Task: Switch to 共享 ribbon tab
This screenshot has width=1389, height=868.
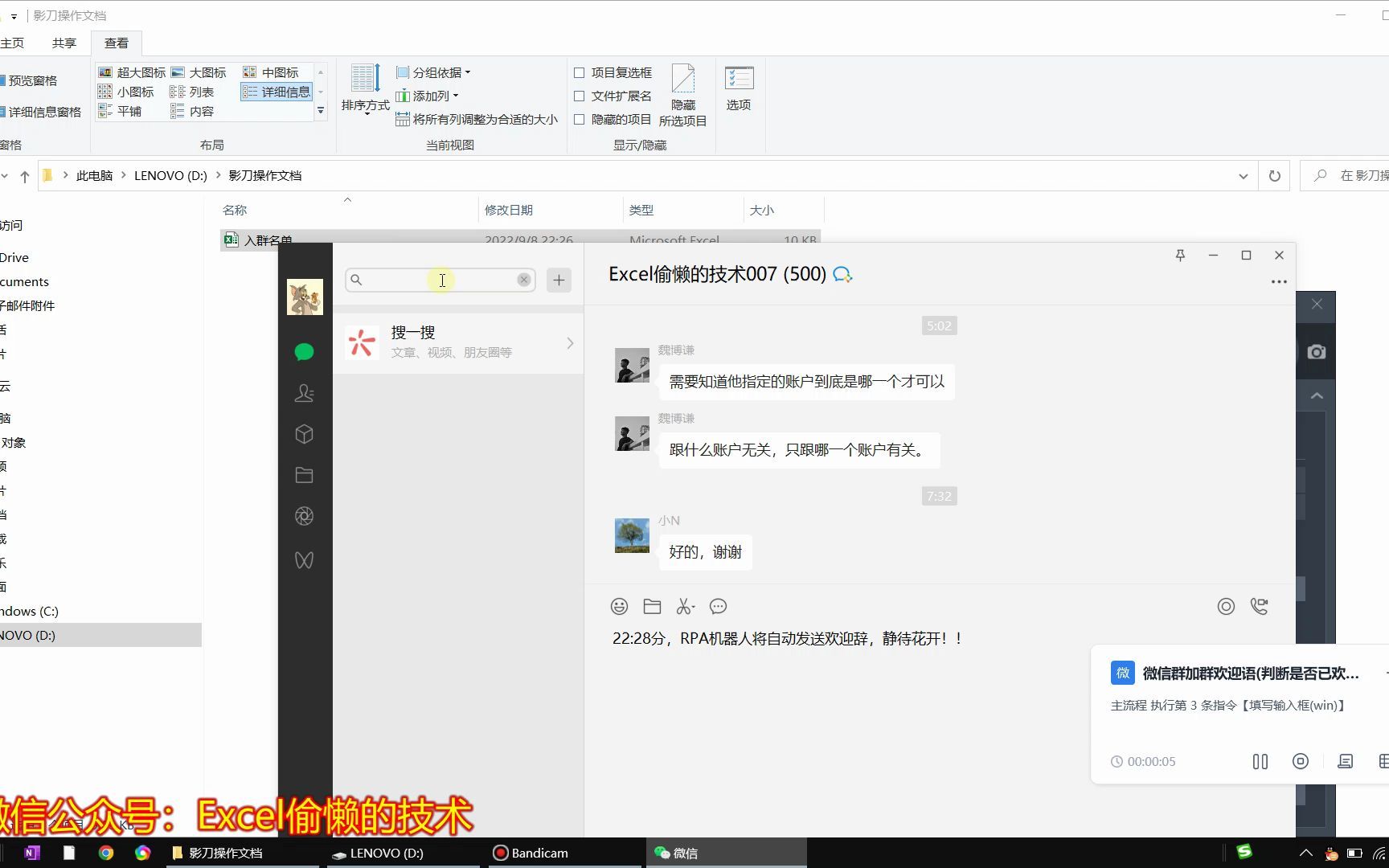Action: coord(64,43)
